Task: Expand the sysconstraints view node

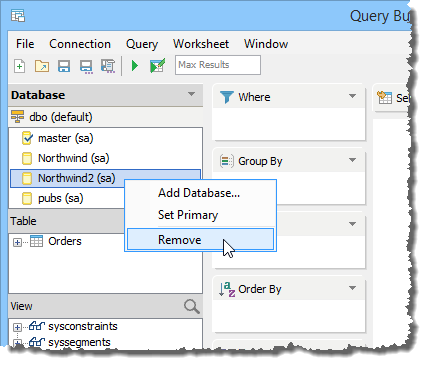Action: 17,327
